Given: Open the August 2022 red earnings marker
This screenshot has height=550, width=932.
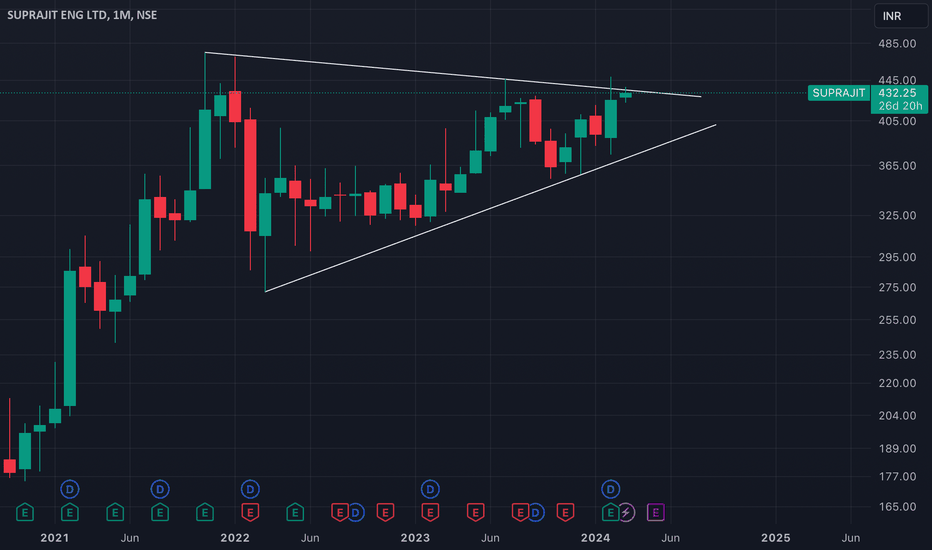Looking at the screenshot, I should (339, 512).
